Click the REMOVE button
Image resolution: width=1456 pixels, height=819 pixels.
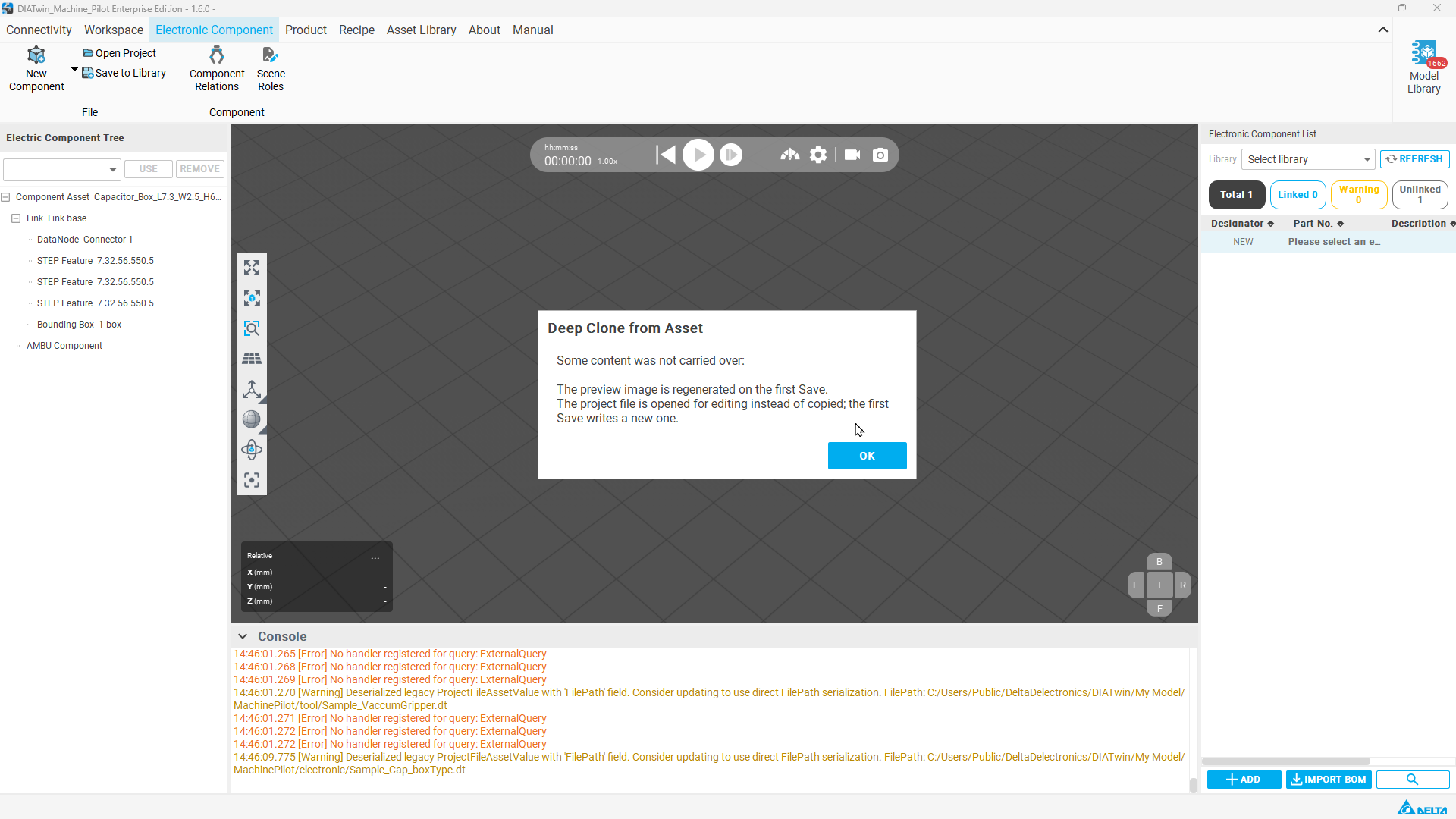[200, 169]
